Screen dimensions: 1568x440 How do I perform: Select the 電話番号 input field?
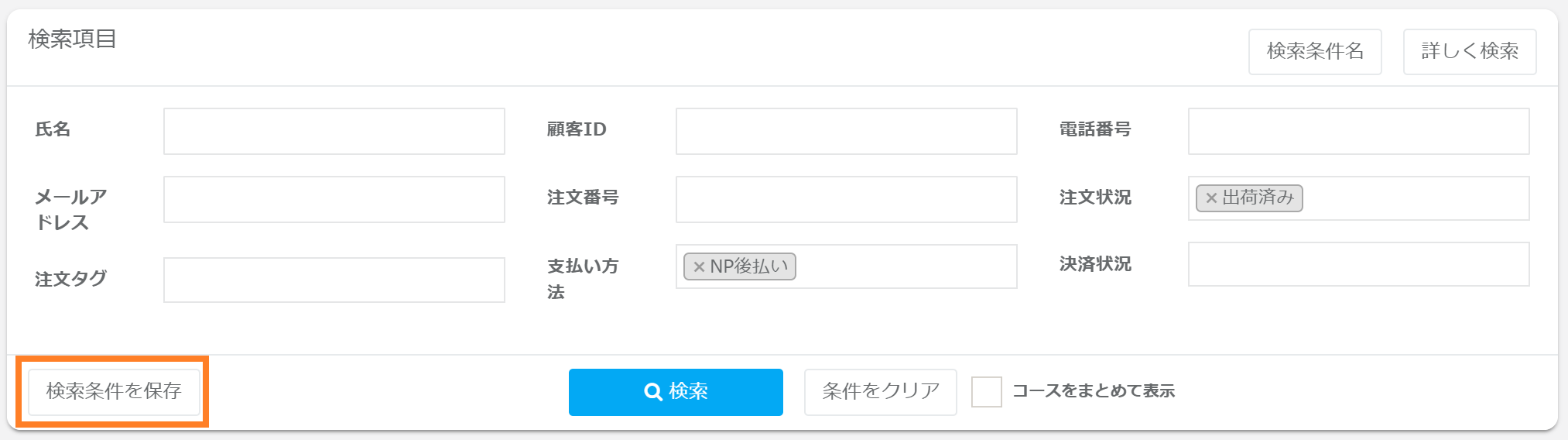pos(1358,131)
